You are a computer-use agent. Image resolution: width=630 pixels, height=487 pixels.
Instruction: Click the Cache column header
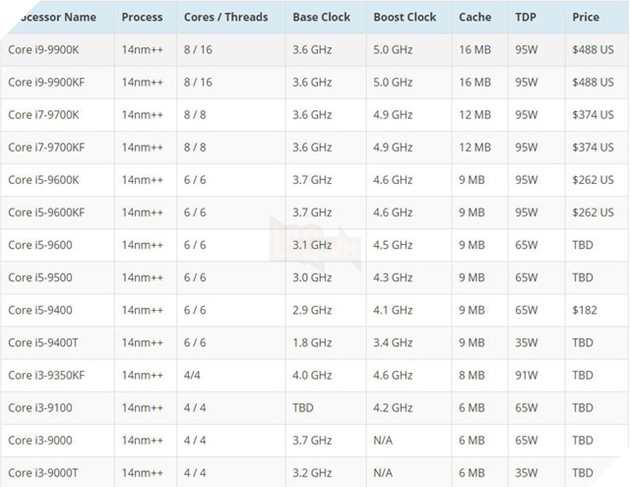[x=475, y=17]
